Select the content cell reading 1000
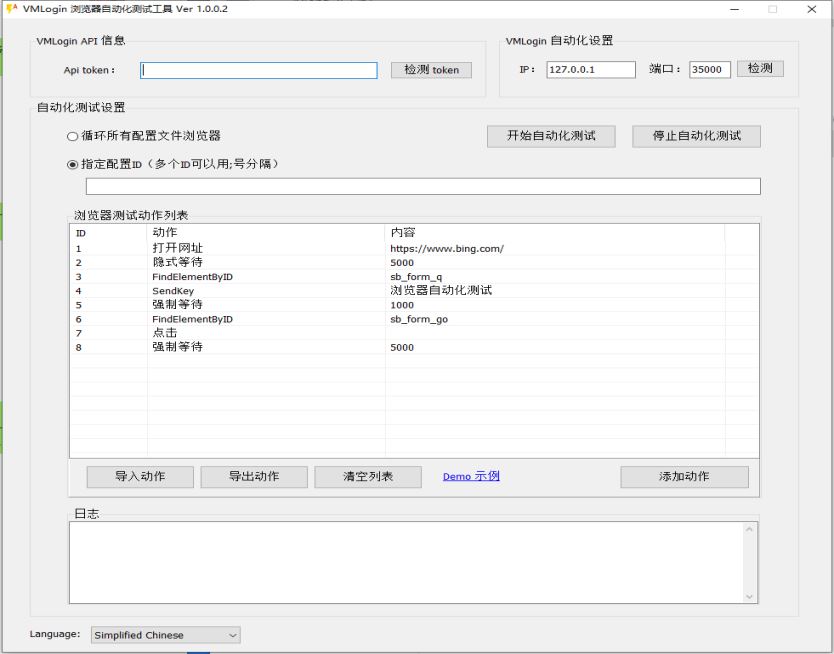 pyautogui.click(x=402, y=305)
